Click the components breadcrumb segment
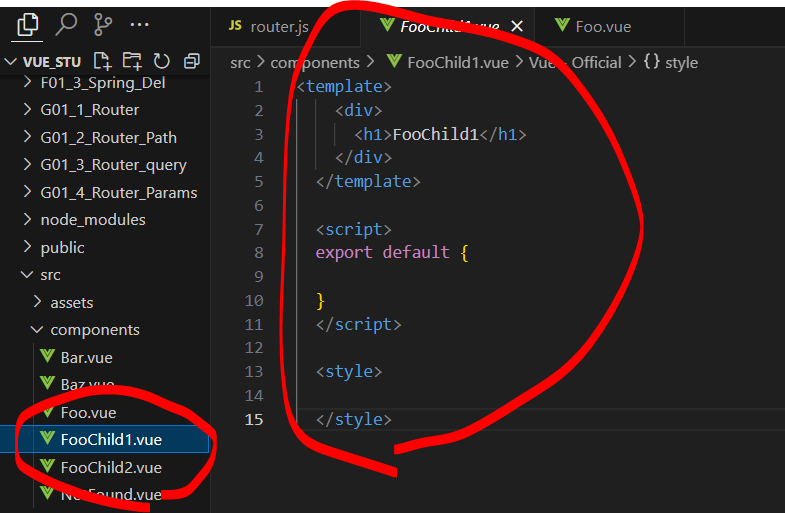 click(x=315, y=63)
